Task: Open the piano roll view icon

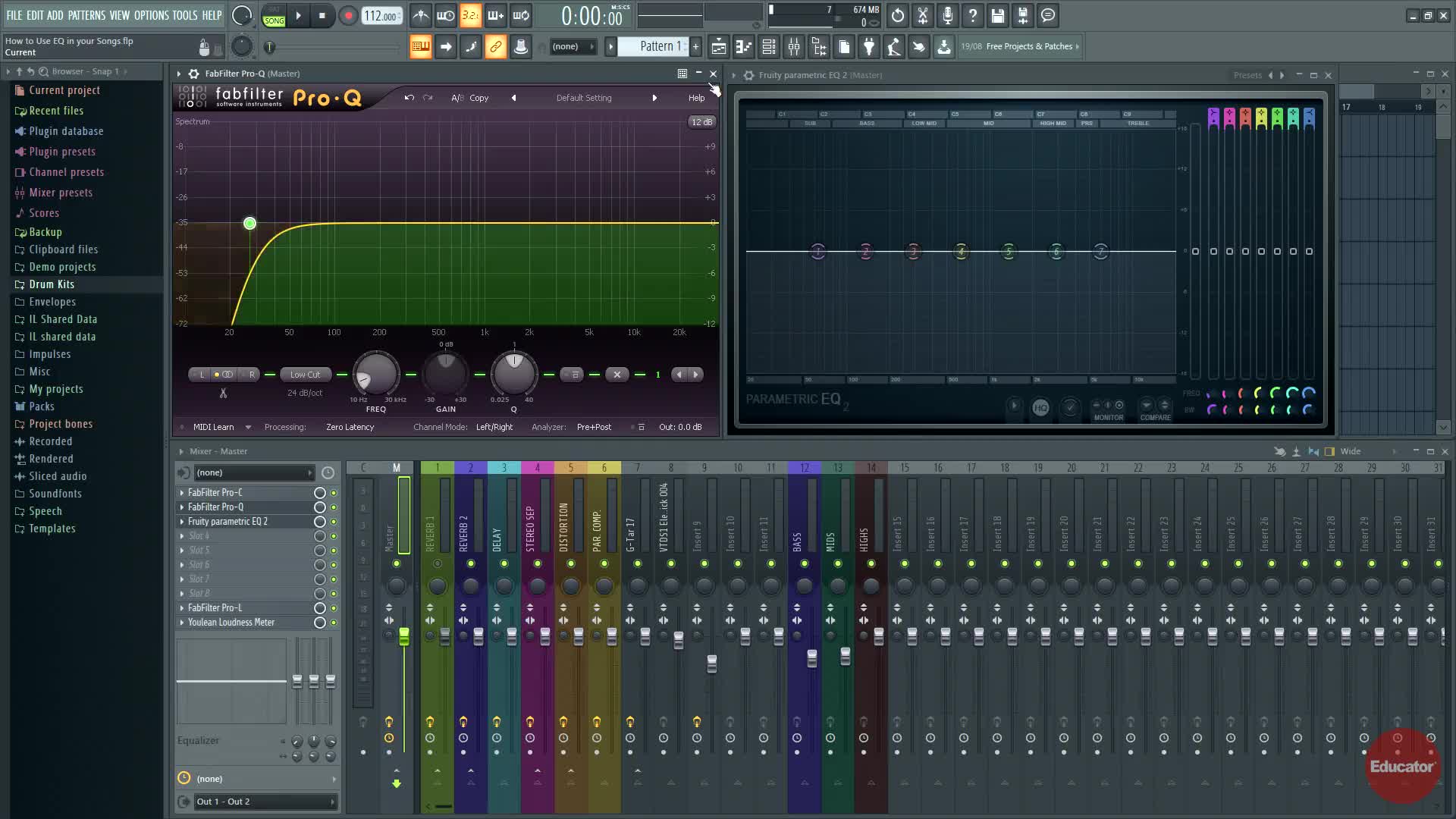Action: [x=743, y=47]
